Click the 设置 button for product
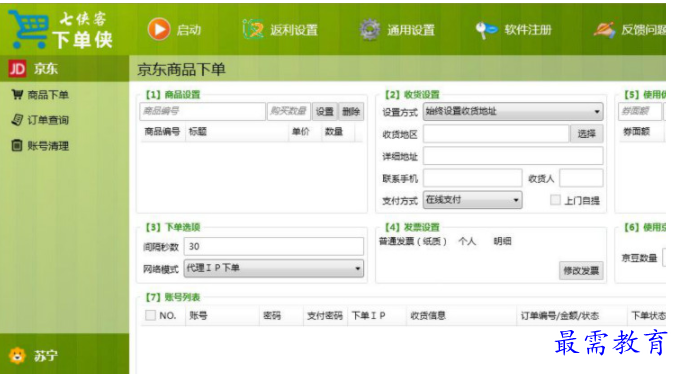 click(x=325, y=112)
